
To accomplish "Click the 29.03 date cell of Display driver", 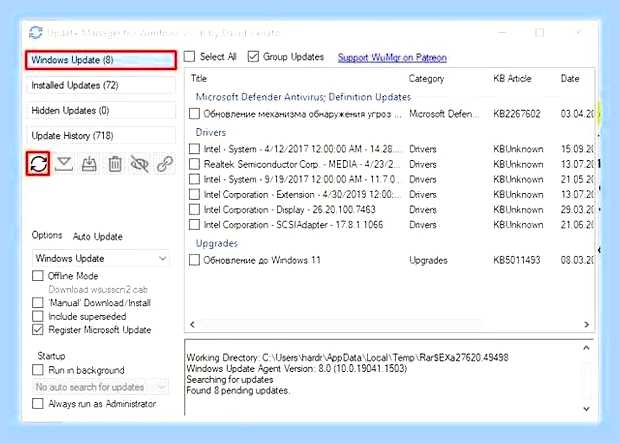I will [577, 210].
